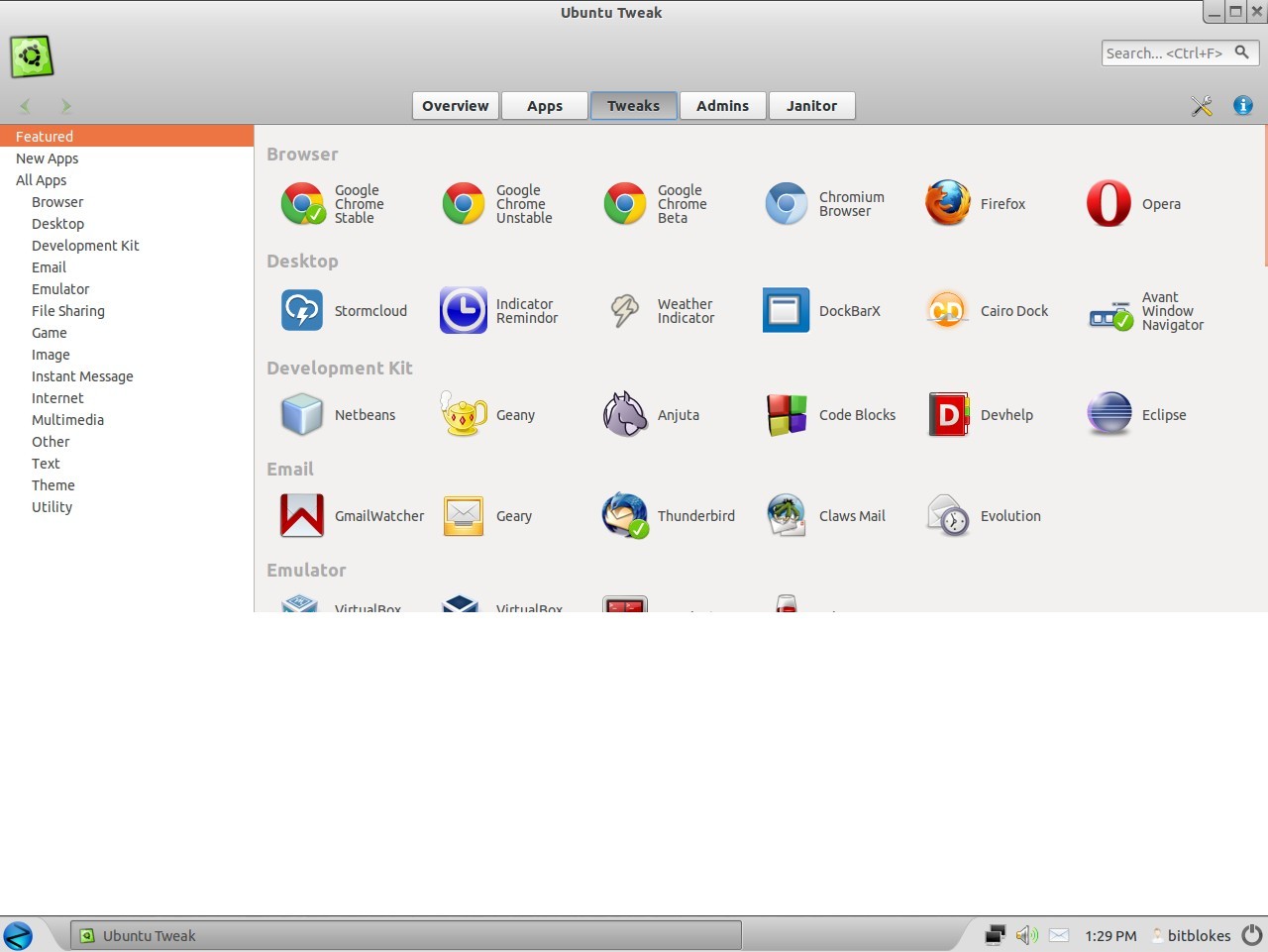Select the Geany teapot icon

pyautogui.click(x=464, y=414)
